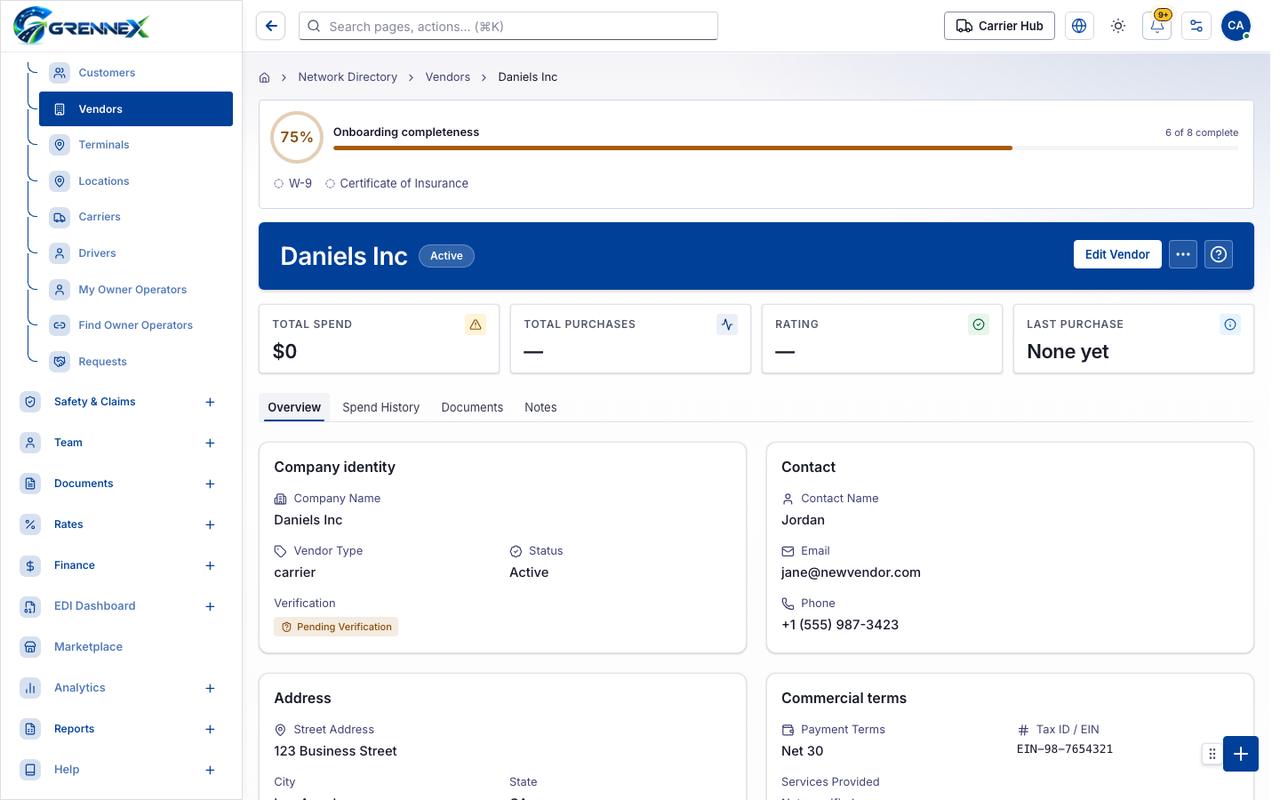
Task: Expand the EDI Dashboard section
Action: (210, 607)
